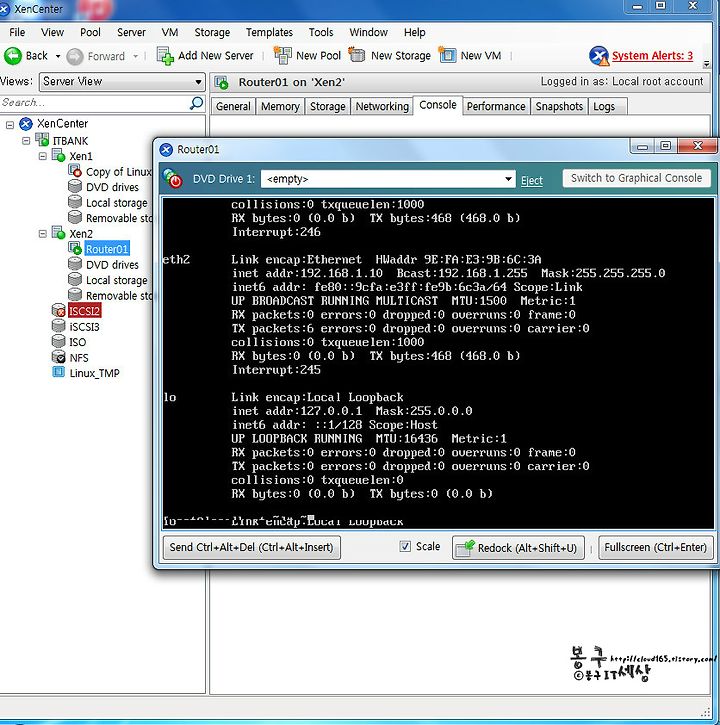Toggle the Scale checkbox
This screenshot has height=725, width=720.
(x=405, y=547)
